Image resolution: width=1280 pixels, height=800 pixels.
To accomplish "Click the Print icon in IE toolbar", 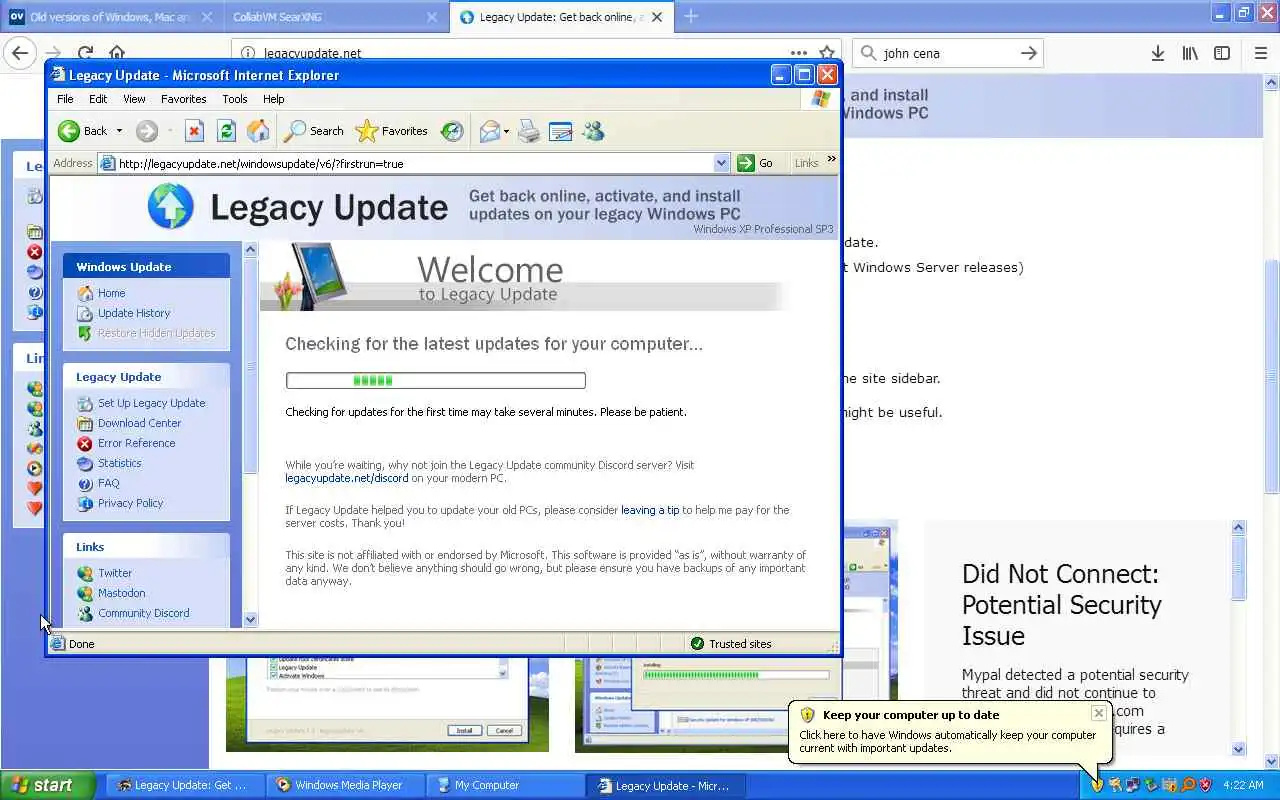I will (529, 131).
